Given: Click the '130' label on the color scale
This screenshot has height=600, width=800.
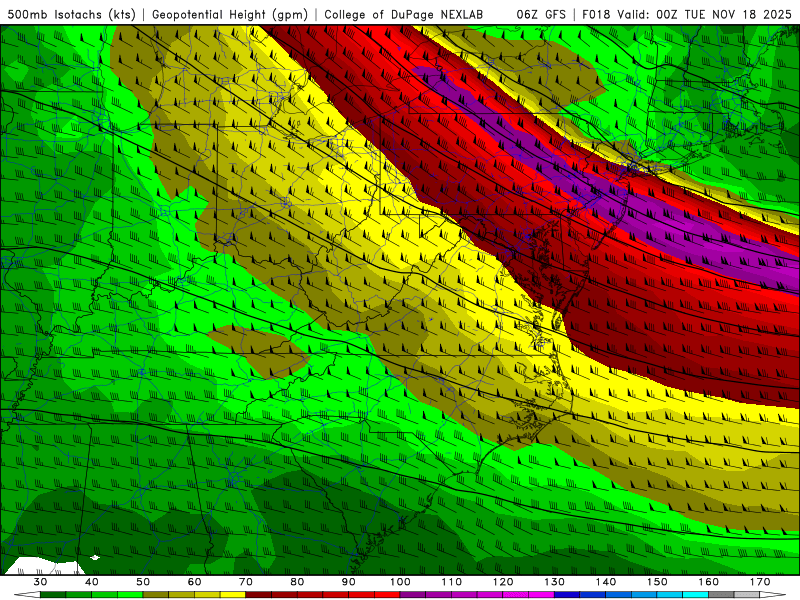Looking at the screenshot, I should pyautogui.click(x=554, y=582).
